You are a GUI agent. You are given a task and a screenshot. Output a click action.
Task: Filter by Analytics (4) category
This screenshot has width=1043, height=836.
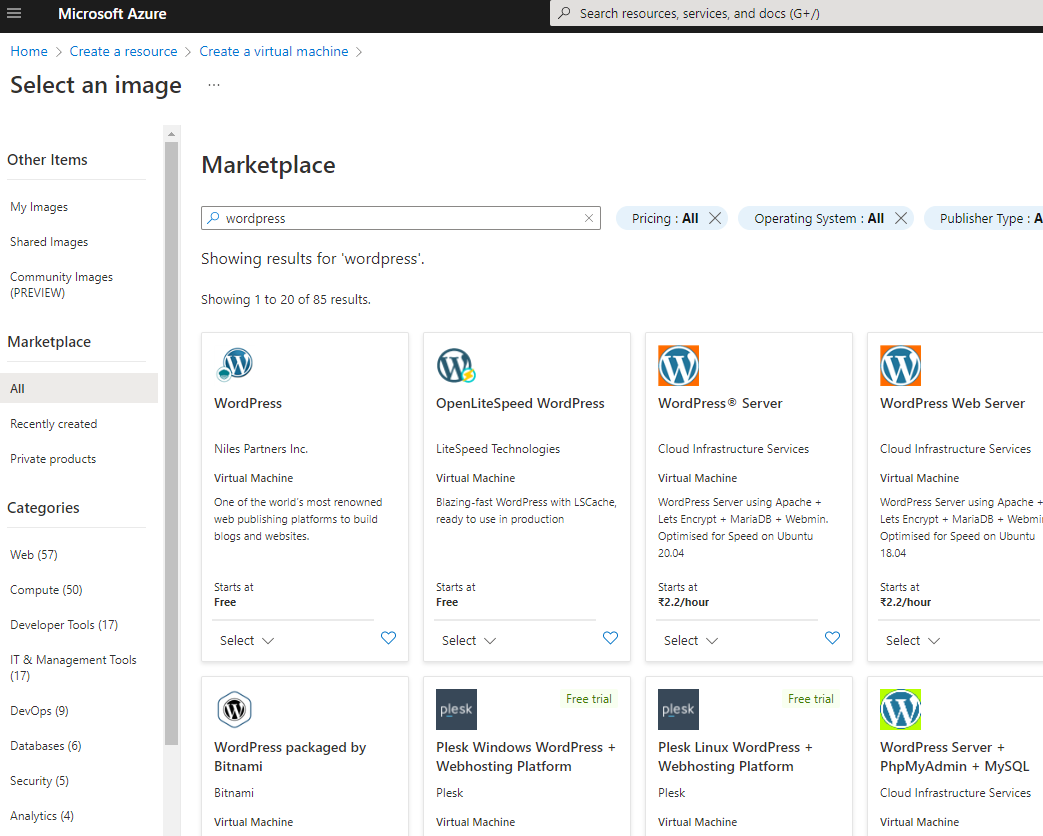click(x=42, y=816)
